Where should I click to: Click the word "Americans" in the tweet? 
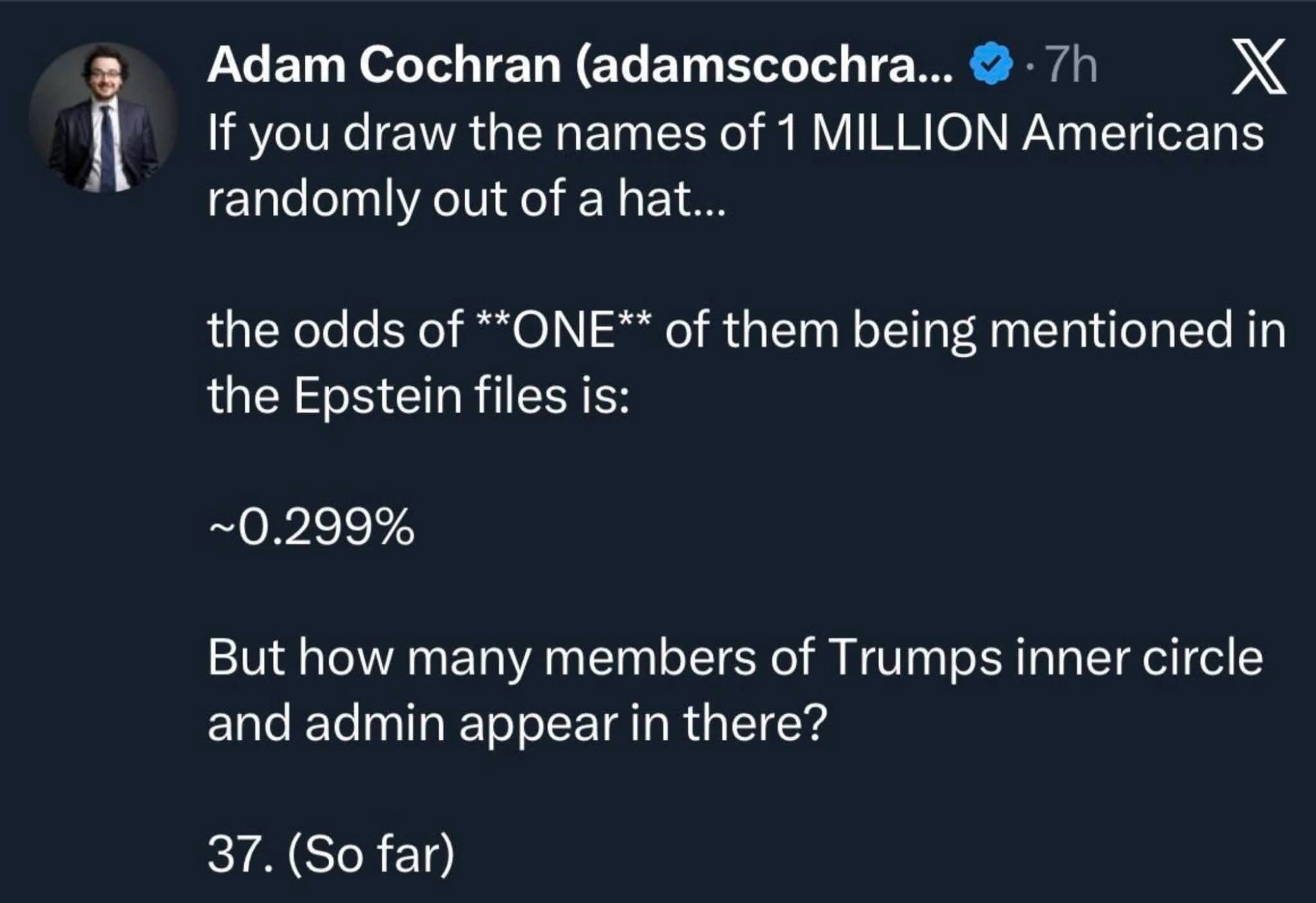coord(1142,134)
